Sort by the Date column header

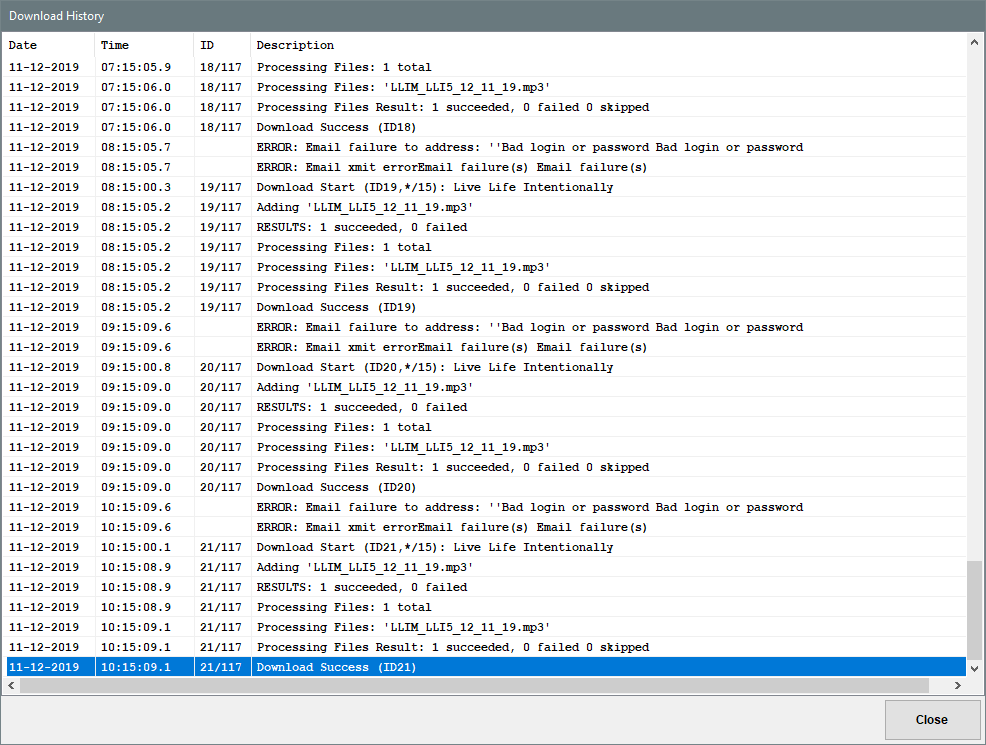click(50, 45)
